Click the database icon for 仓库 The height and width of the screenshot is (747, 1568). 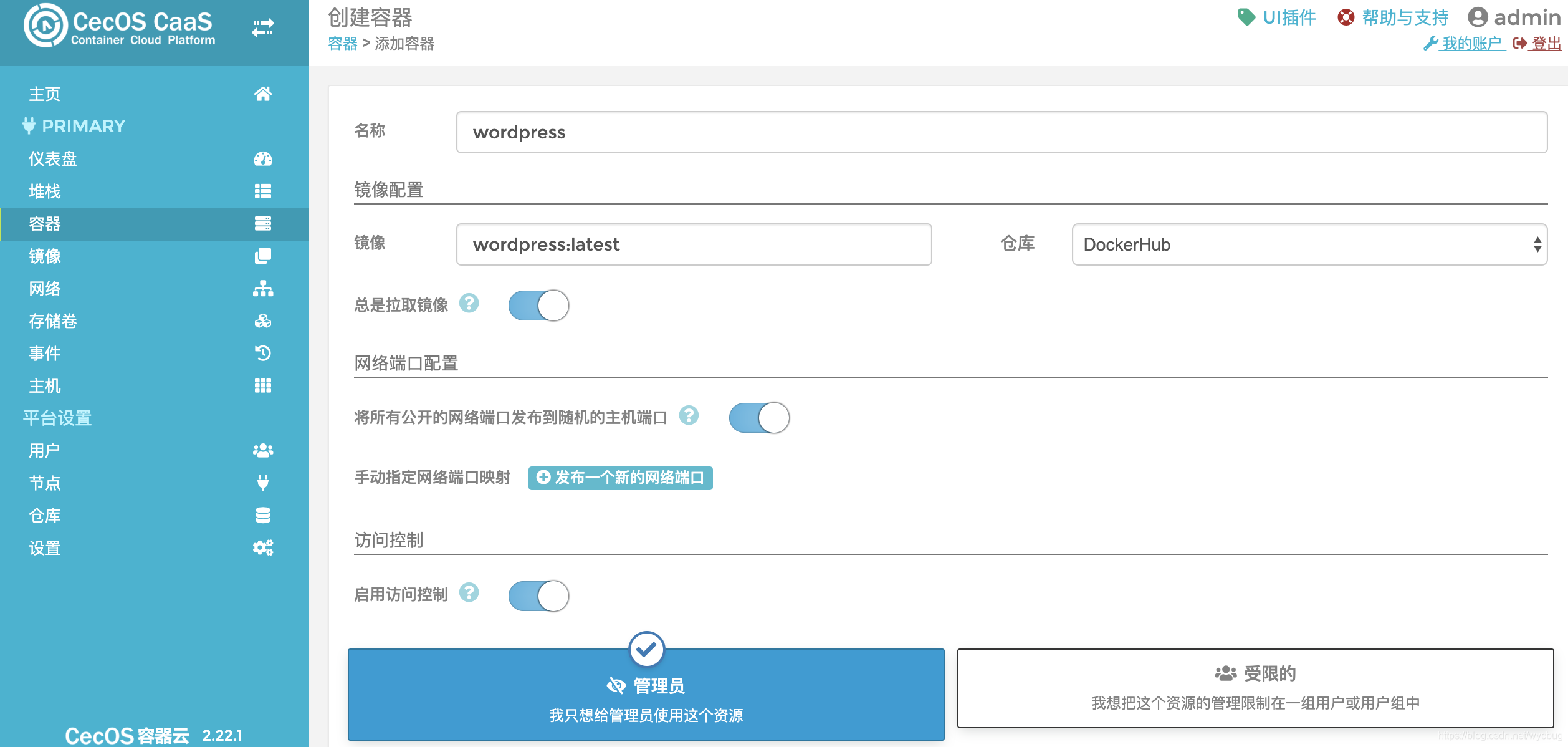(263, 515)
